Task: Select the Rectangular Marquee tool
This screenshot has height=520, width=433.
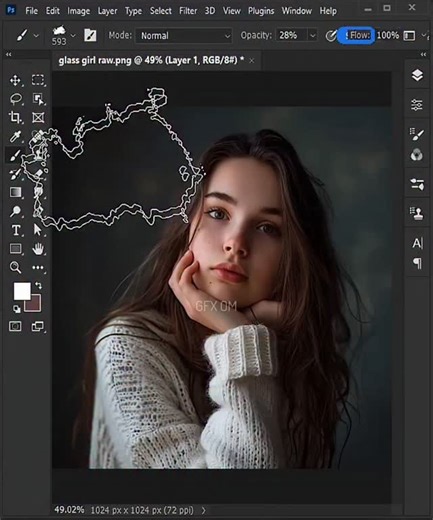Action: [38, 80]
